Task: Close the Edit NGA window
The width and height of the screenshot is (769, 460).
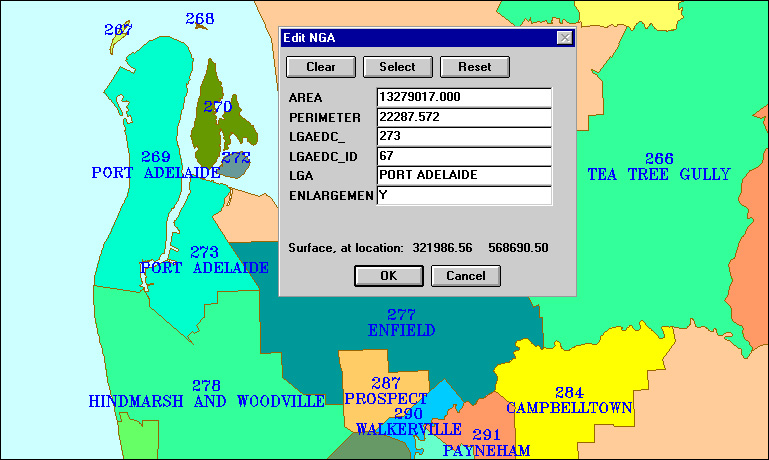Action: (564, 38)
